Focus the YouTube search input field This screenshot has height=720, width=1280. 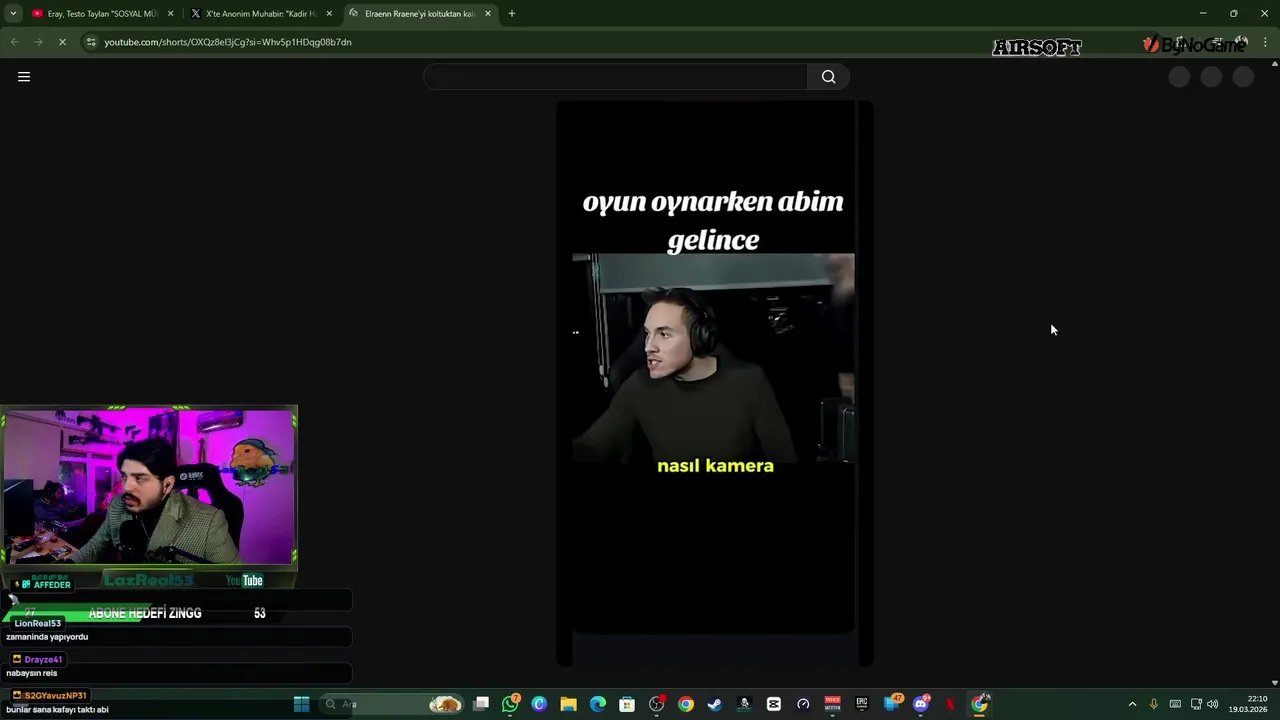click(615, 77)
